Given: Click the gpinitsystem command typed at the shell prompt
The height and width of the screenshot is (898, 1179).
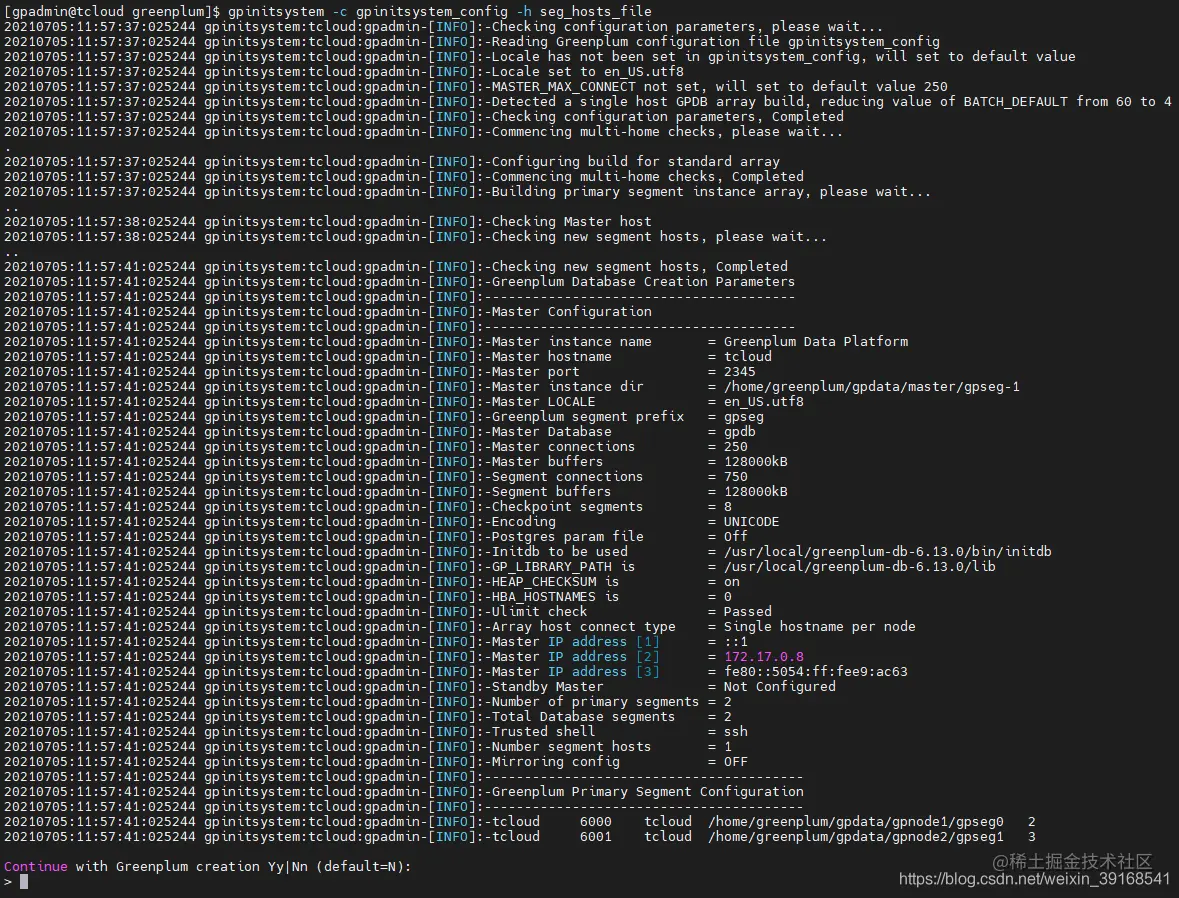Looking at the screenshot, I should (440, 11).
